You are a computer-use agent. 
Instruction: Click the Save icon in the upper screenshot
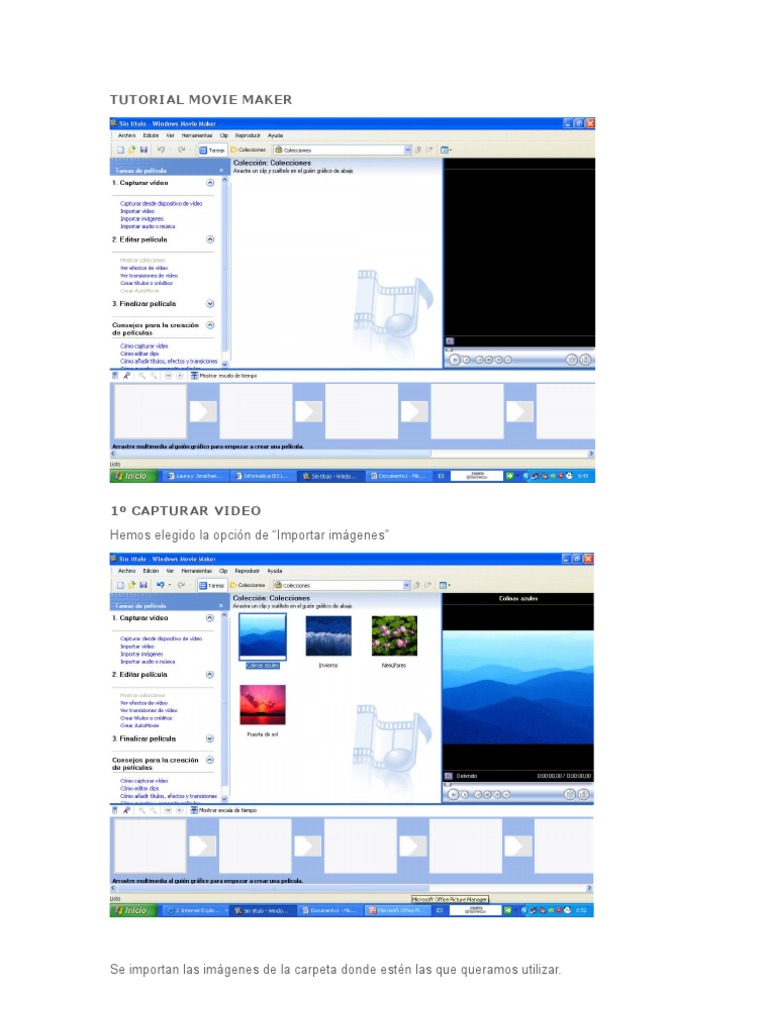click(143, 150)
